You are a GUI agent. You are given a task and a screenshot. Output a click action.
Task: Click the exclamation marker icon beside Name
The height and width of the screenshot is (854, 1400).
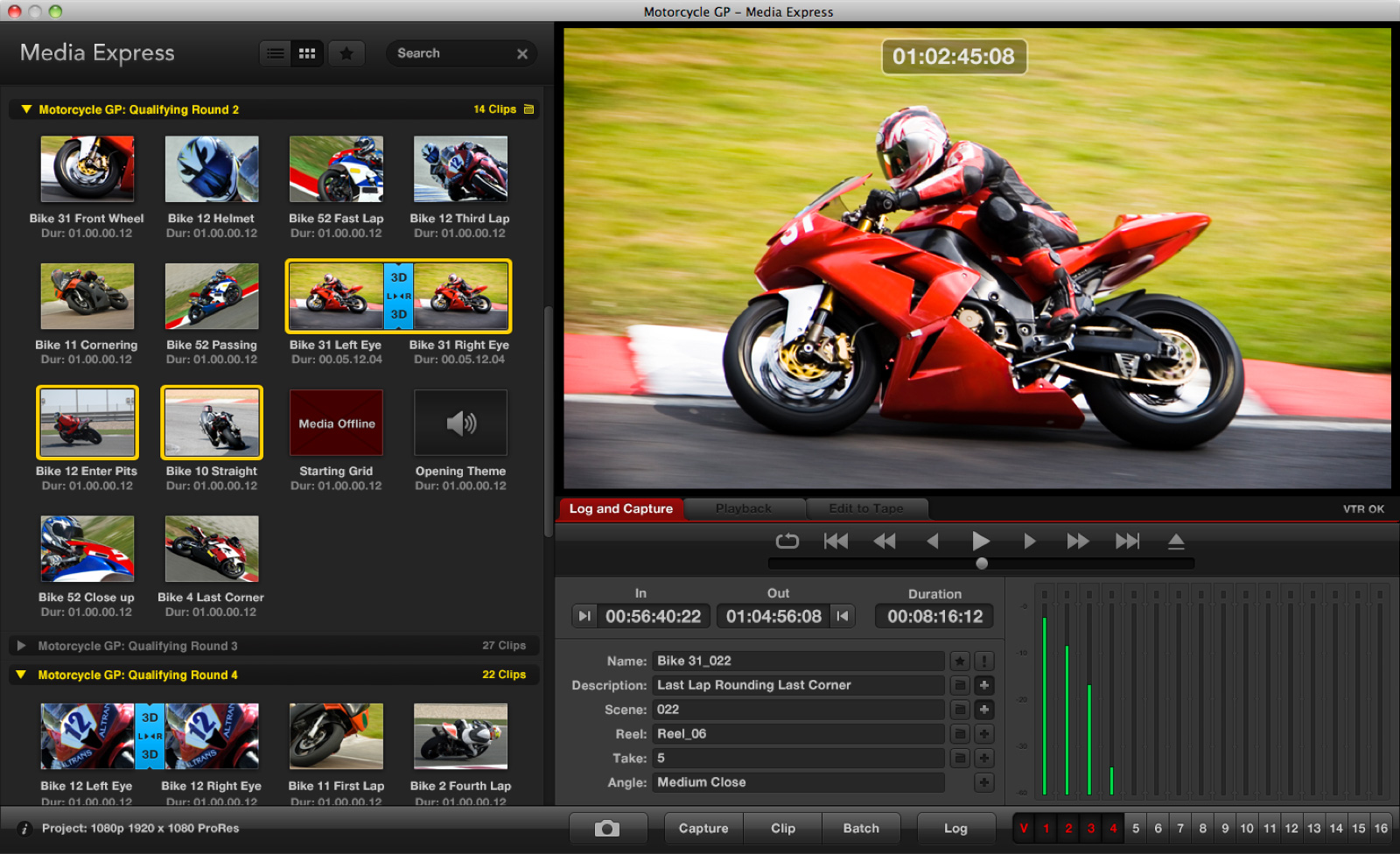coord(984,661)
